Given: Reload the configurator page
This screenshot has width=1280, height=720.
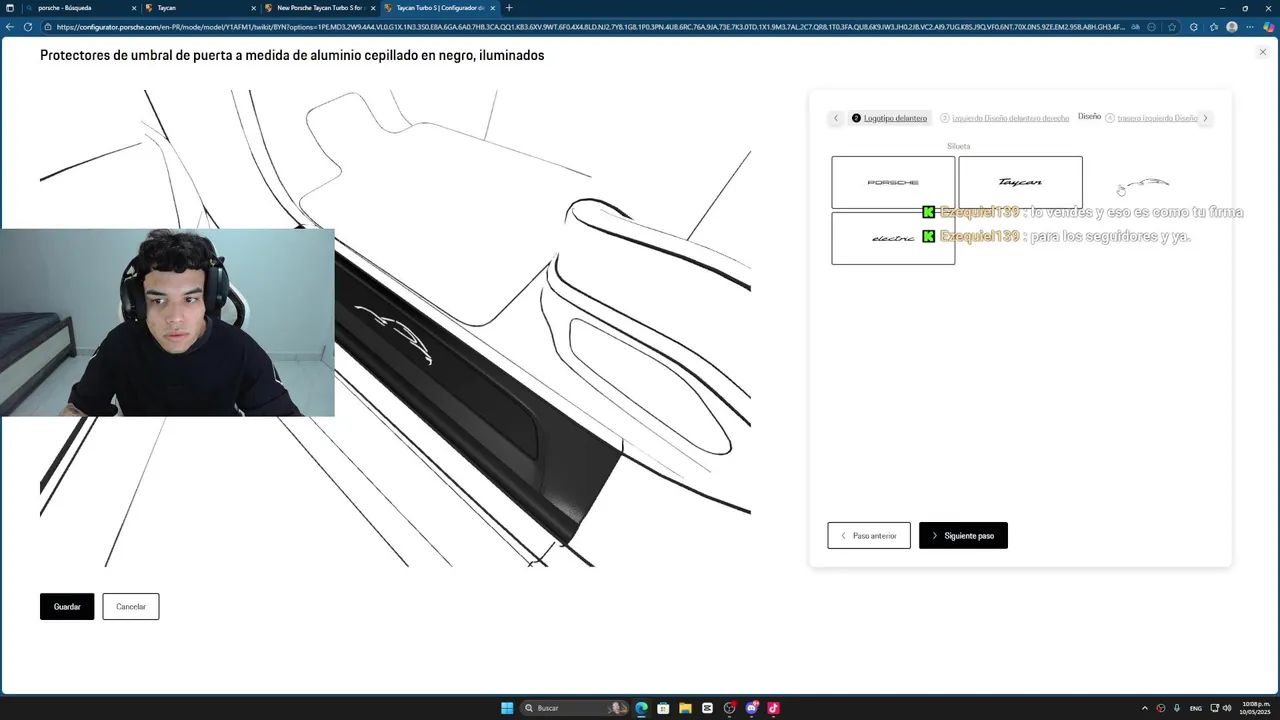Looking at the screenshot, I should tap(27, 27).
